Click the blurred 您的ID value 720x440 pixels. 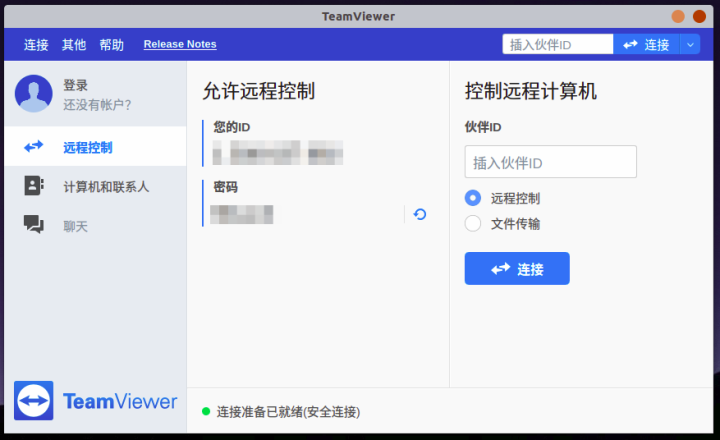click(278, 152)
